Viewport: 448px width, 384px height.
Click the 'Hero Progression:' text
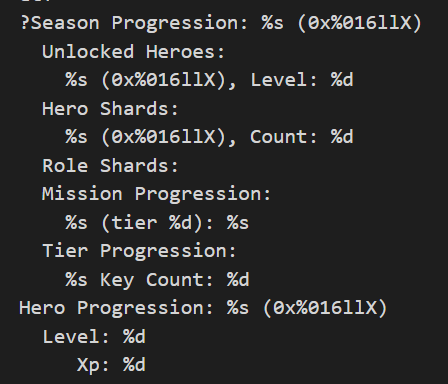coord(116,308)
